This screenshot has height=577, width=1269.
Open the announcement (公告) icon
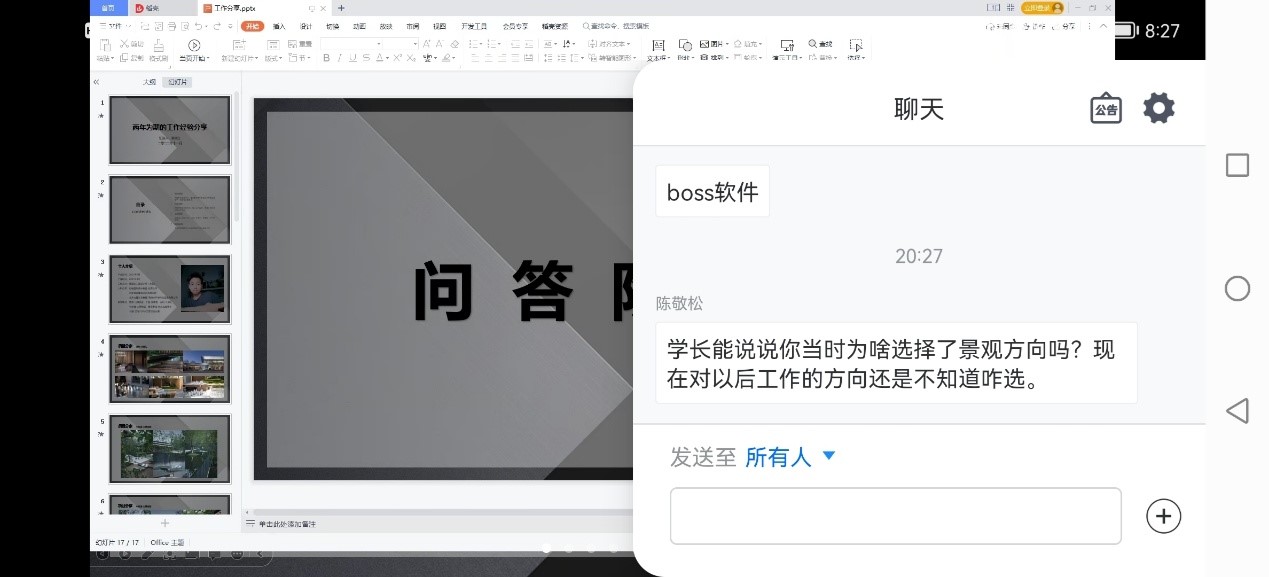(1105, 109)
